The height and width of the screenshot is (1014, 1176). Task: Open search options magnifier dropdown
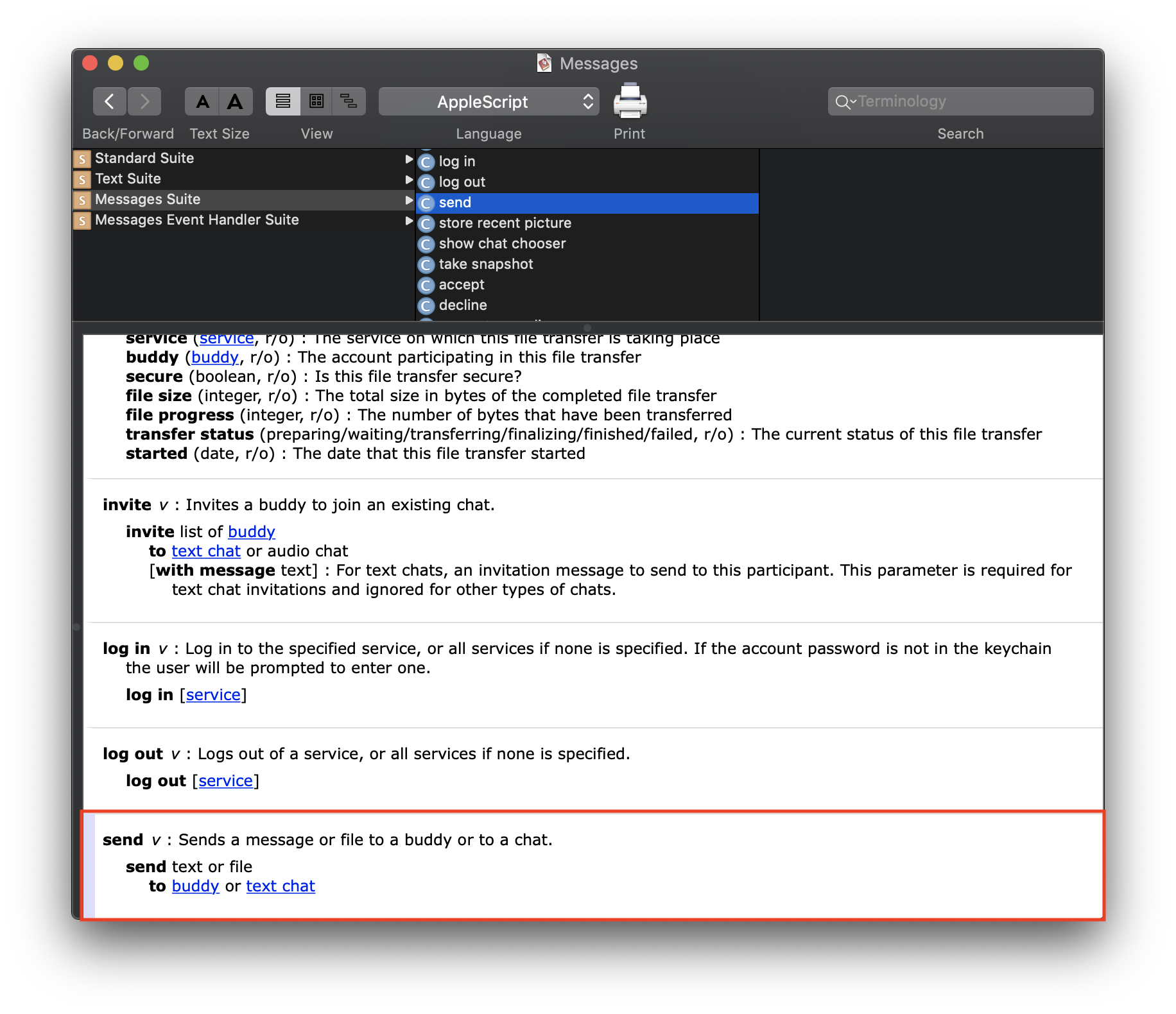845,101
